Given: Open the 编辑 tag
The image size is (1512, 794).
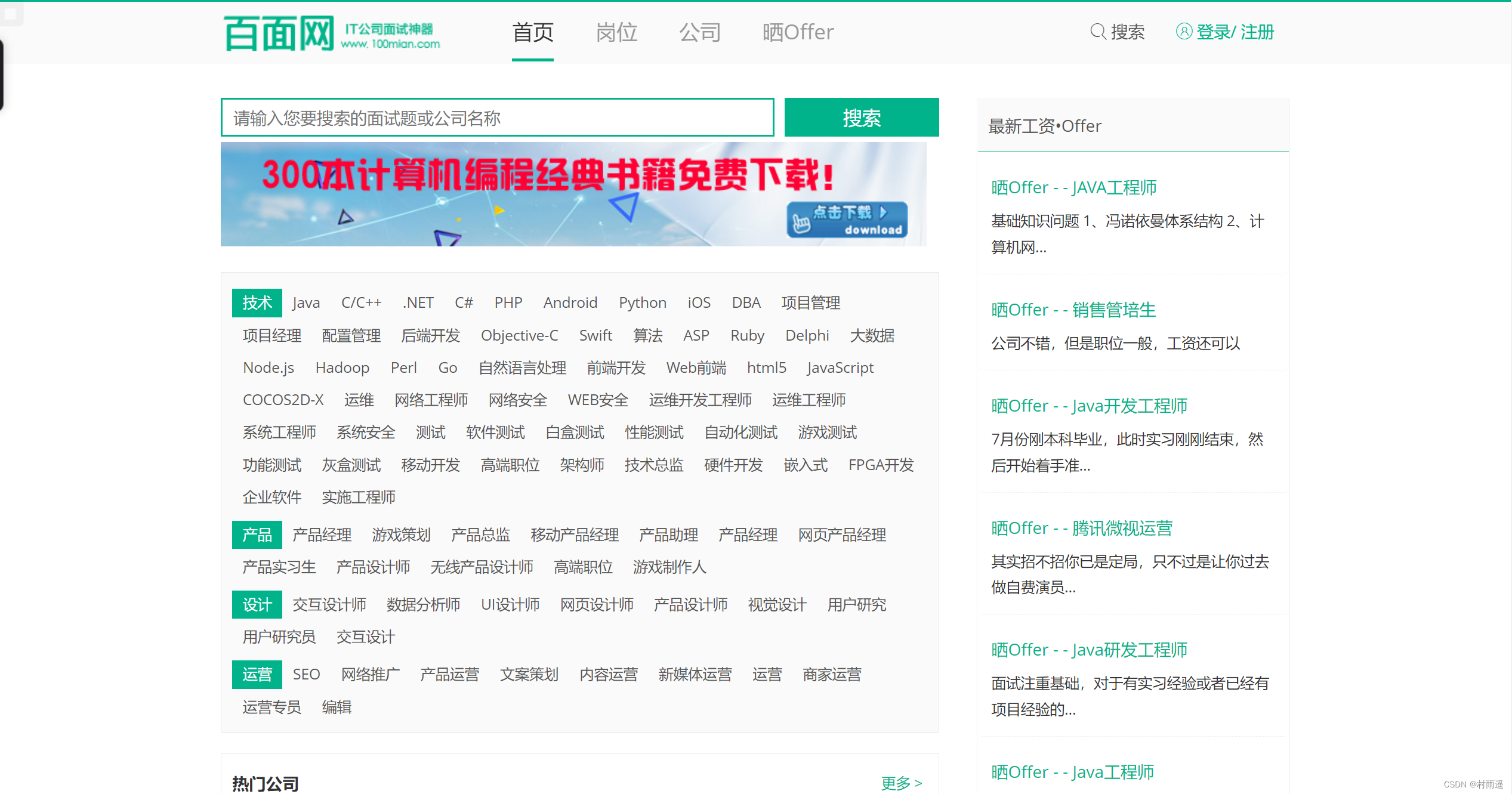Looking at the screenshot, I should coord(337,708).
